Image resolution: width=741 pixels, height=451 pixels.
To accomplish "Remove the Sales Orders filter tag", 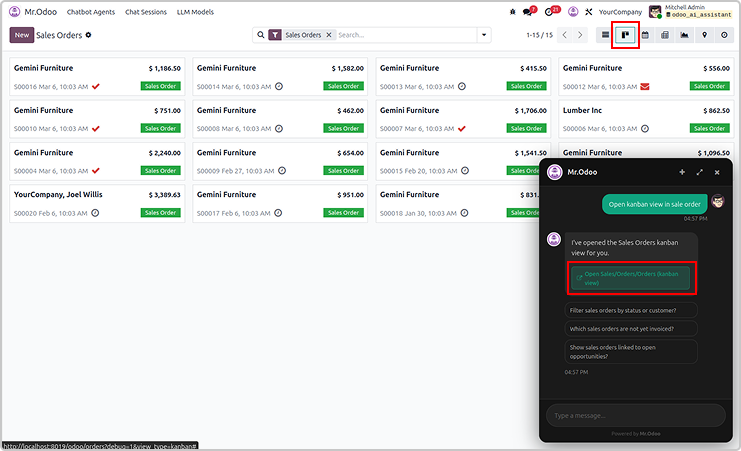I will pos(328,35).
